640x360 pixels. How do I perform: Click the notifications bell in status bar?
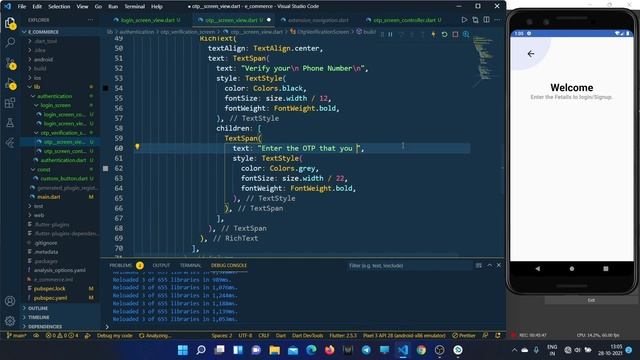pyautogui.click(x=498, y=336)
